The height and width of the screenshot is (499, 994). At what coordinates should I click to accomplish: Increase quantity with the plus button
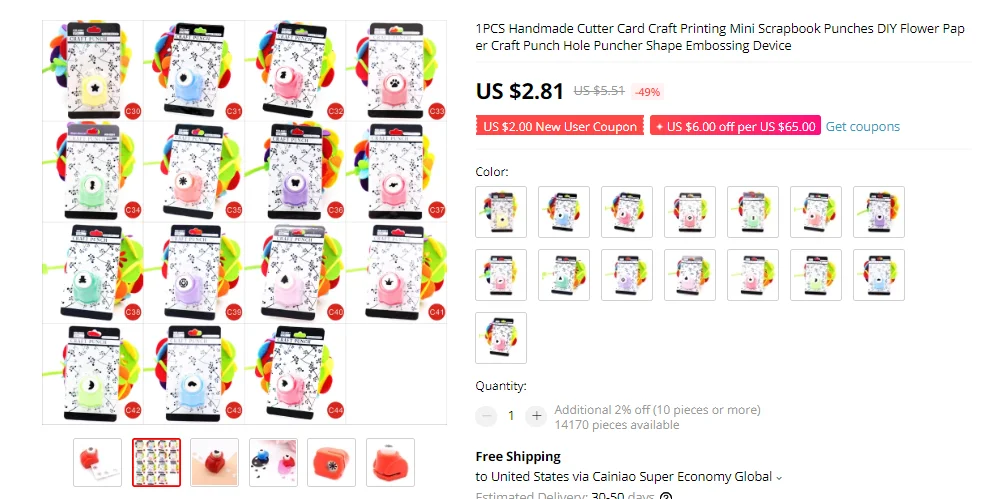pyautogui.click(x=536, y=416)
